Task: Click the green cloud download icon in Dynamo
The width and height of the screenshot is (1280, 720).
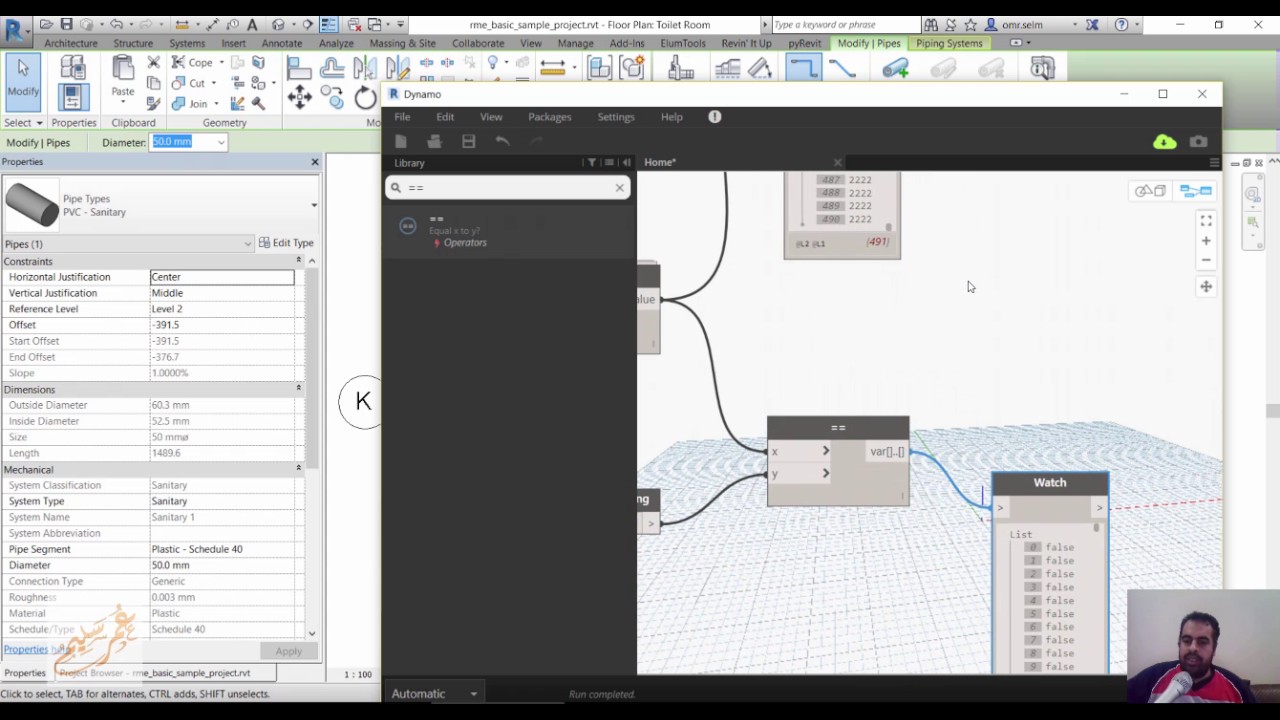Action: pos(1165,142)
